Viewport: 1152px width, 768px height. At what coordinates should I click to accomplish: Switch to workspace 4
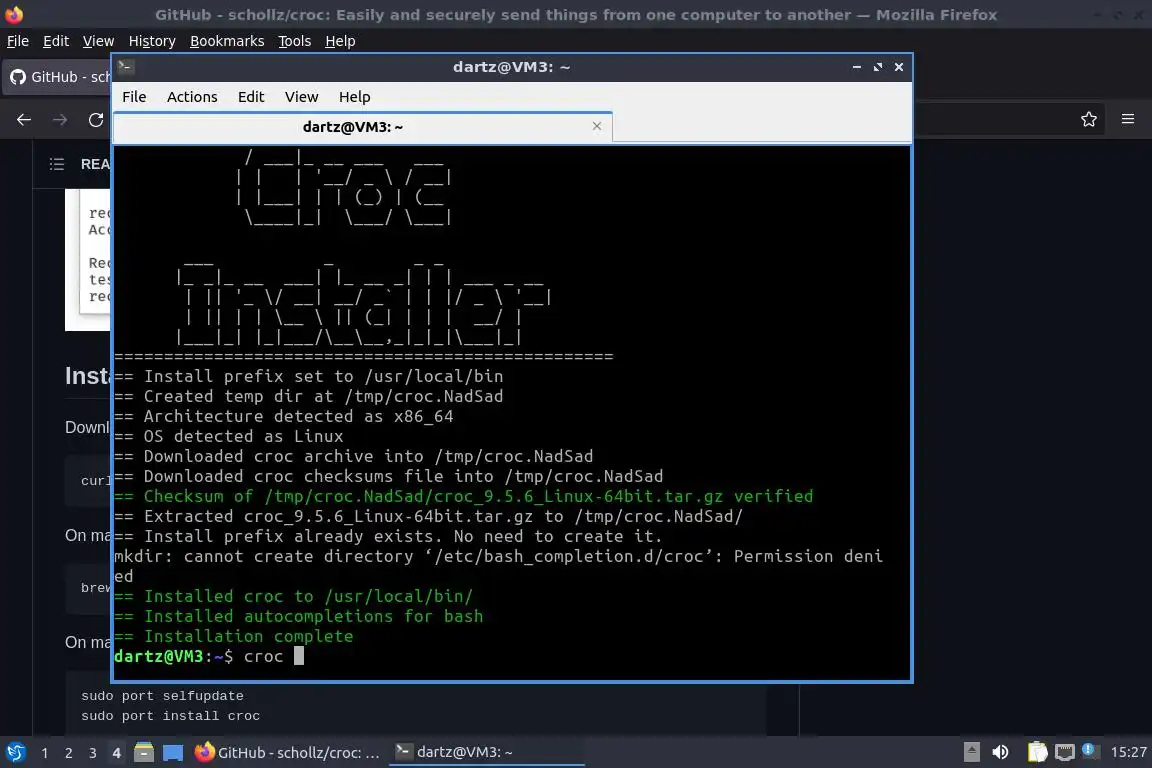click(116, 753)
